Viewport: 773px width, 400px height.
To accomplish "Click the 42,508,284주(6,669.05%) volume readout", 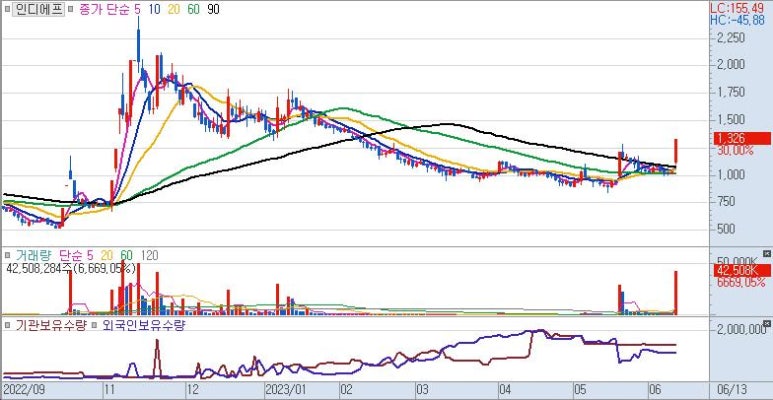I will [72, 268].
